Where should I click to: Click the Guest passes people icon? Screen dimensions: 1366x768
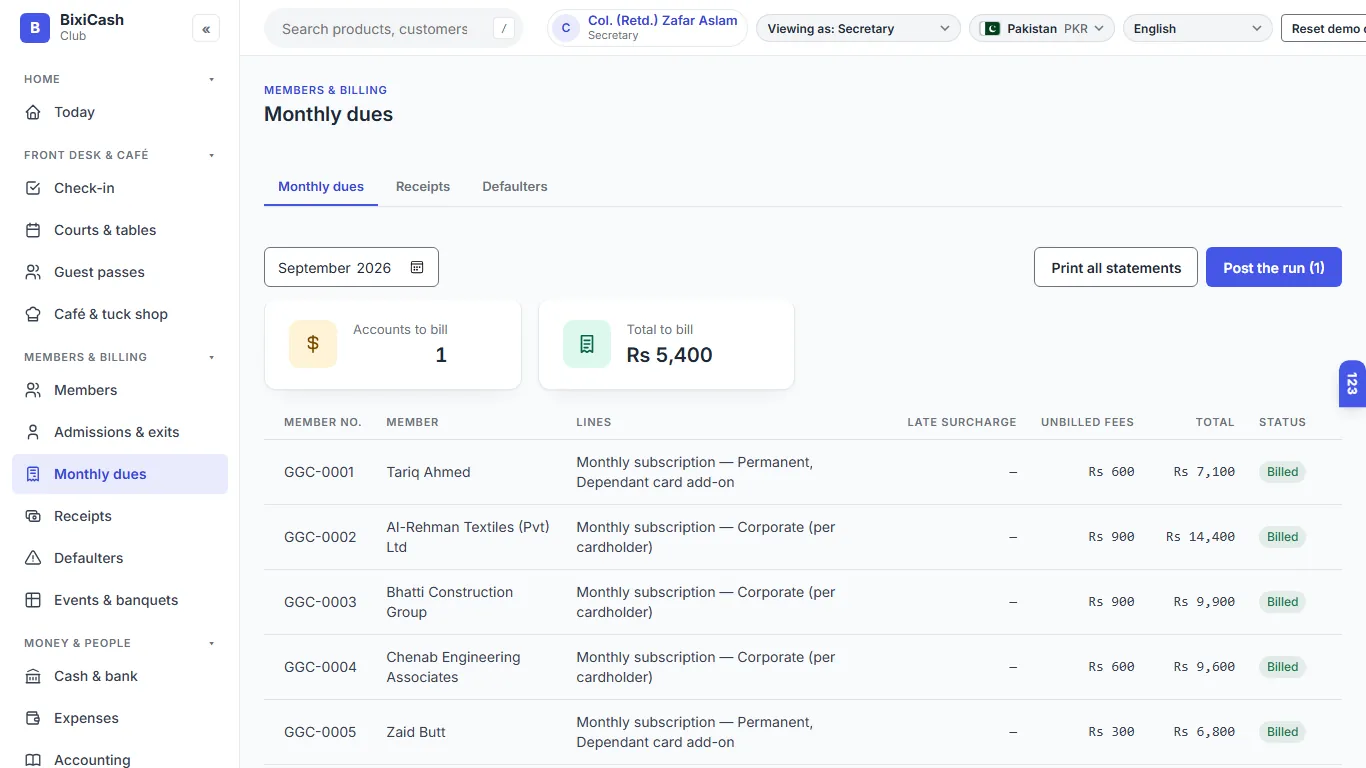click(x=33, y=272)
